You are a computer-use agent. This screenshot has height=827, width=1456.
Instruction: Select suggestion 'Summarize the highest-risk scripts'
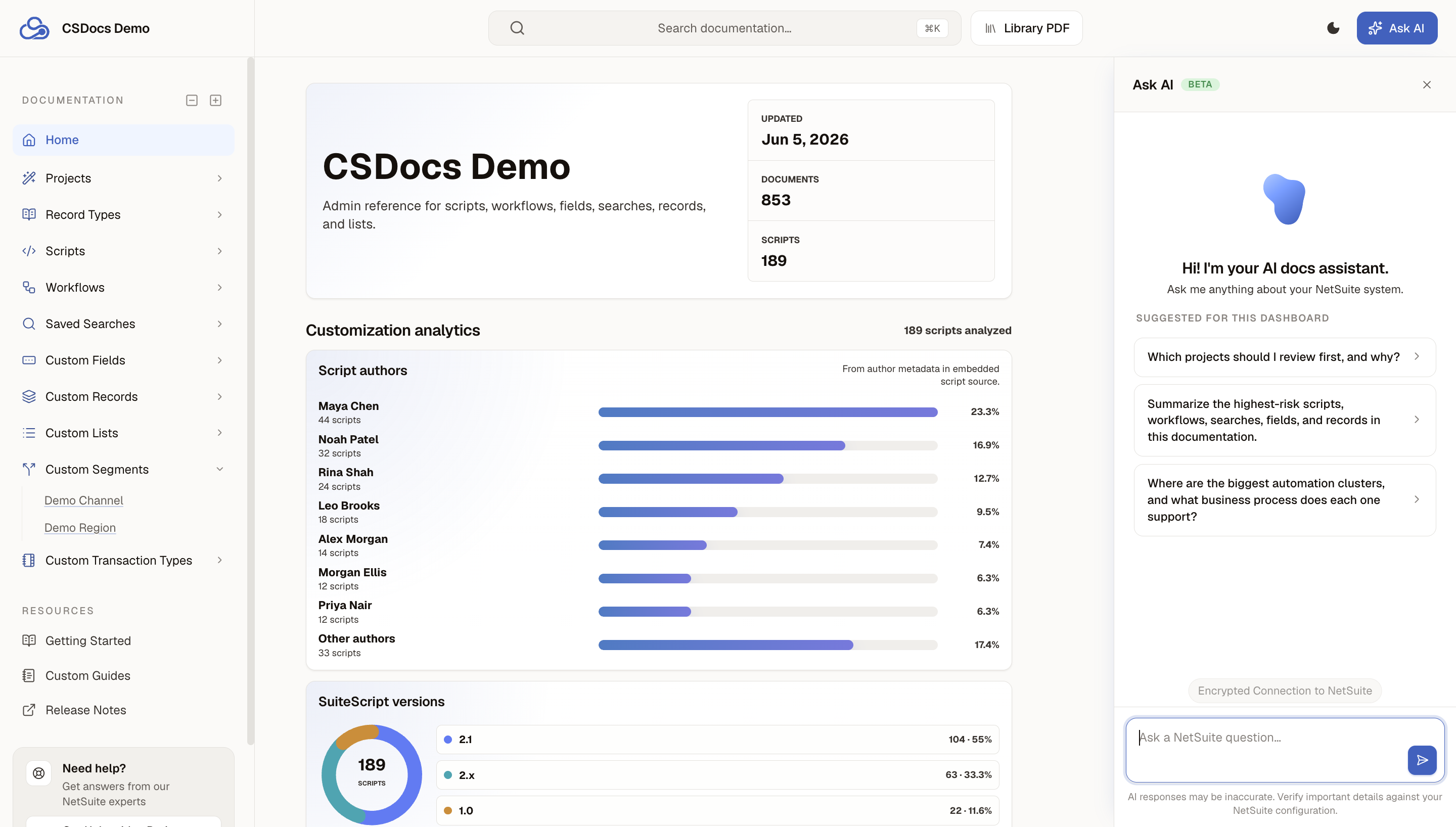point(1285,420)
